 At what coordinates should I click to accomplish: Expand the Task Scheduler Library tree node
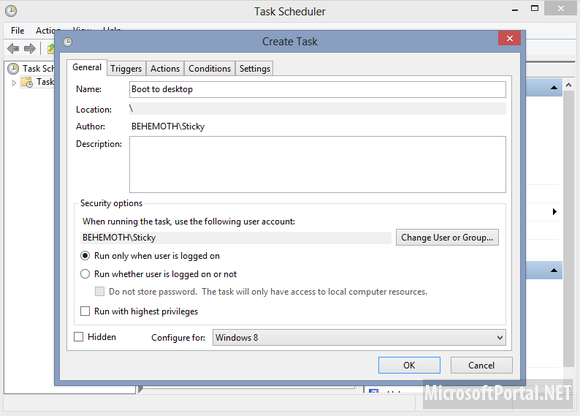pyautogui.click(x=14, y=82)
